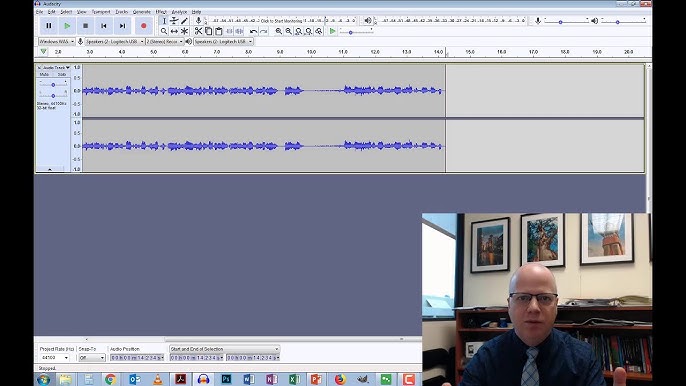Close the Audio Track with X button

[x=39, y=67]
